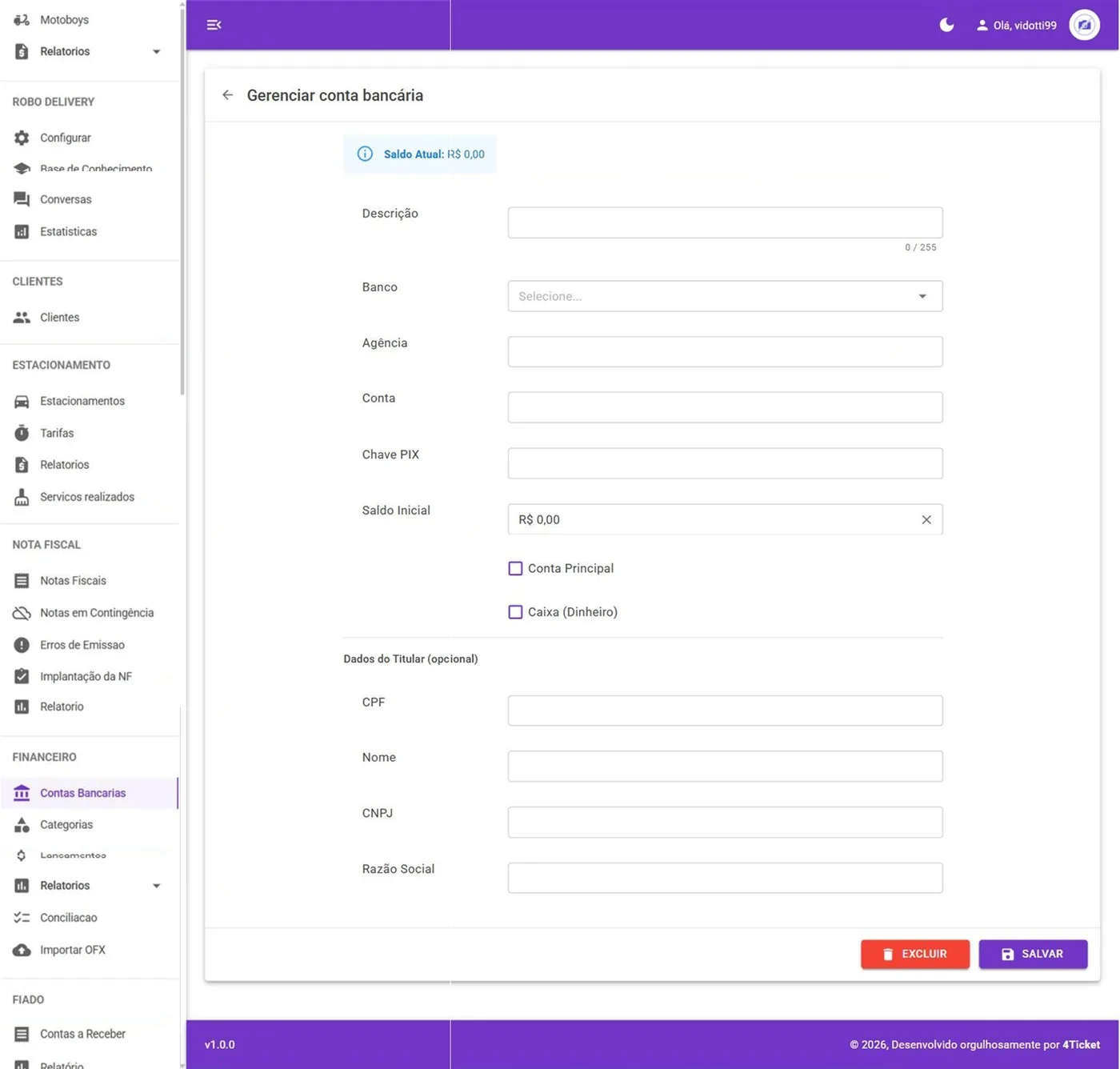Click the red EXCLUIR button
This screenshot has height=1069, width=1120.
[914, 954]
